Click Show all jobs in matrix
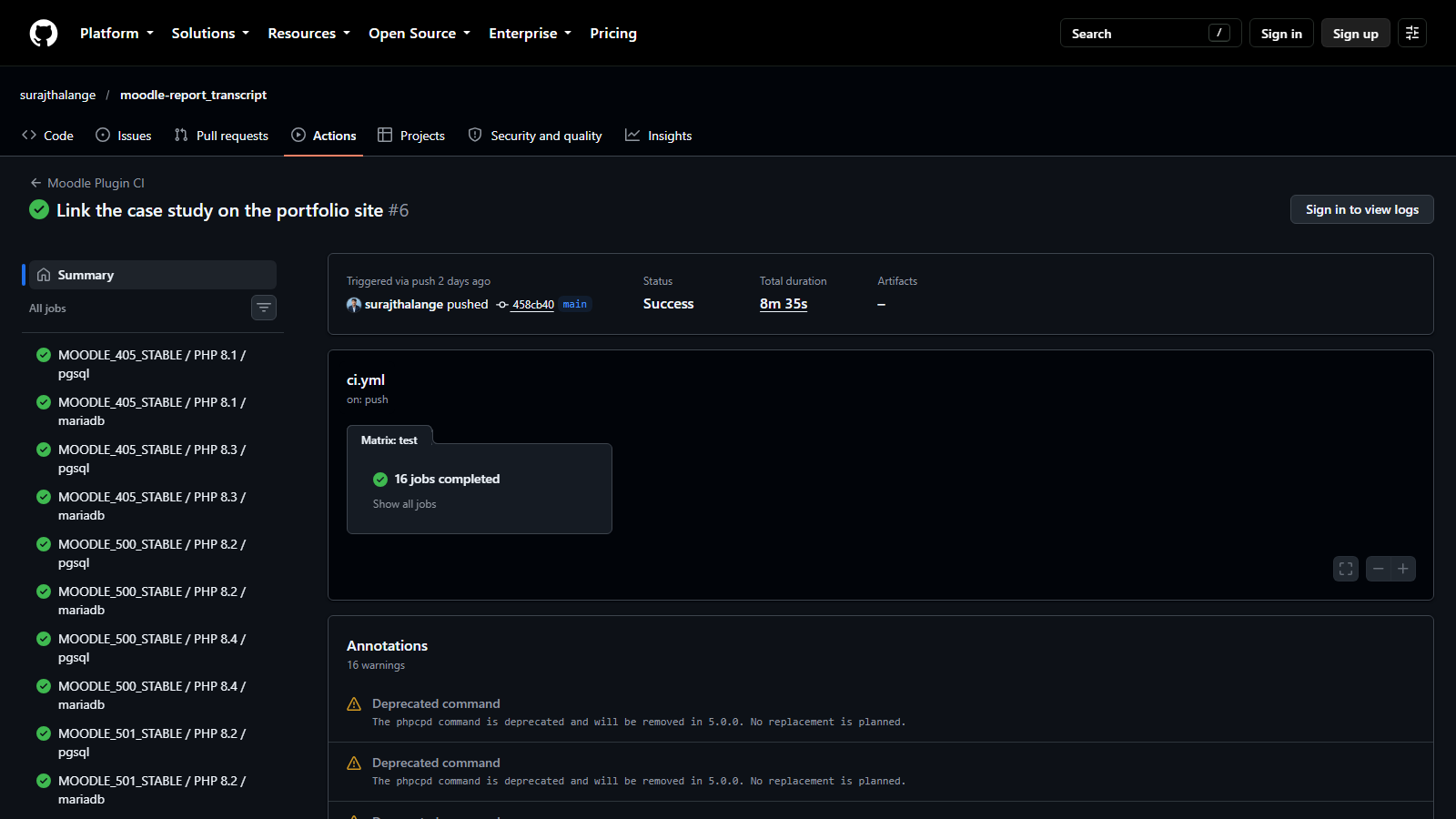Screen dimensions: 1456x819 coord(404,504)
